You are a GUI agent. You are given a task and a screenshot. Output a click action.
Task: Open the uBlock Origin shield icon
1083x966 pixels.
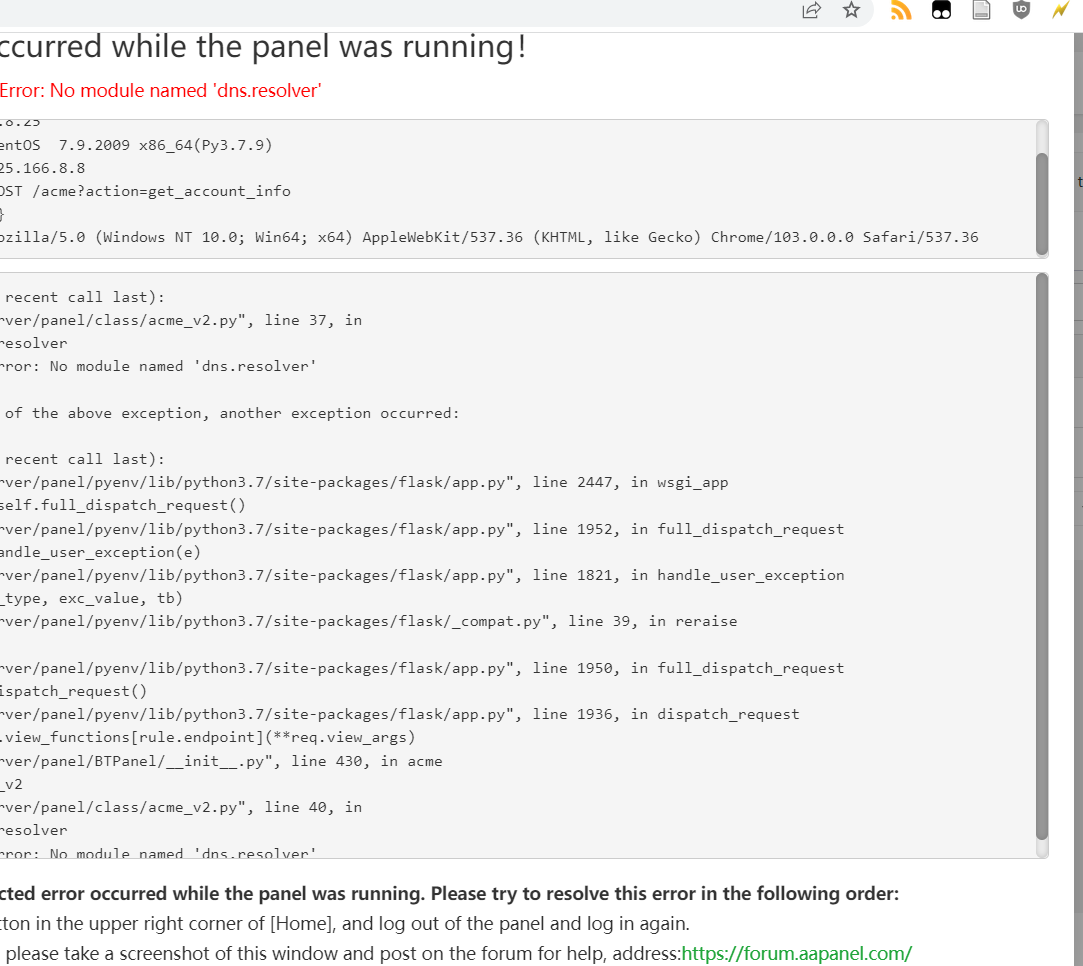(x=1021, y=11)
